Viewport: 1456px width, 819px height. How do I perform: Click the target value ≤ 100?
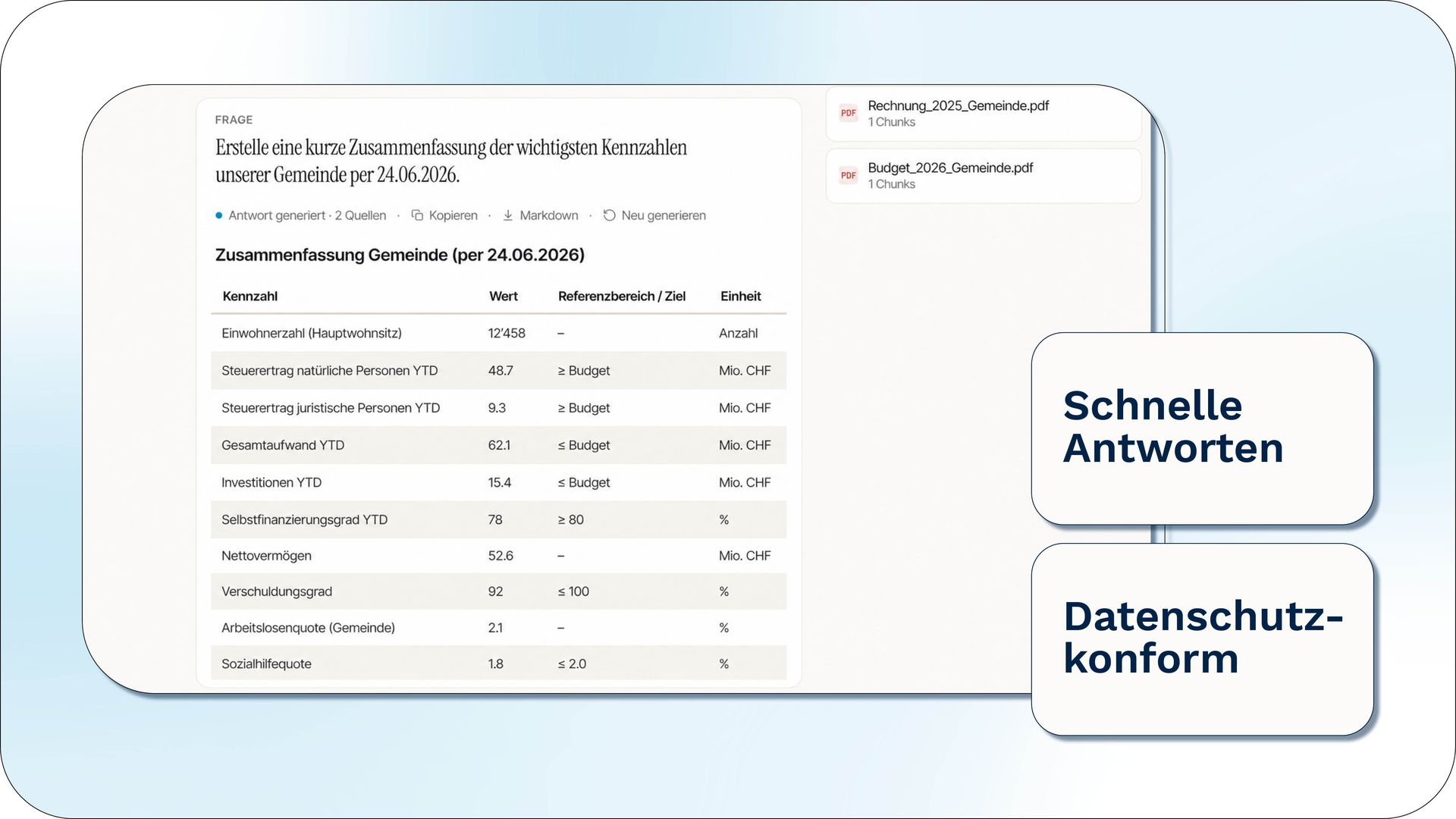pos(573,591)
